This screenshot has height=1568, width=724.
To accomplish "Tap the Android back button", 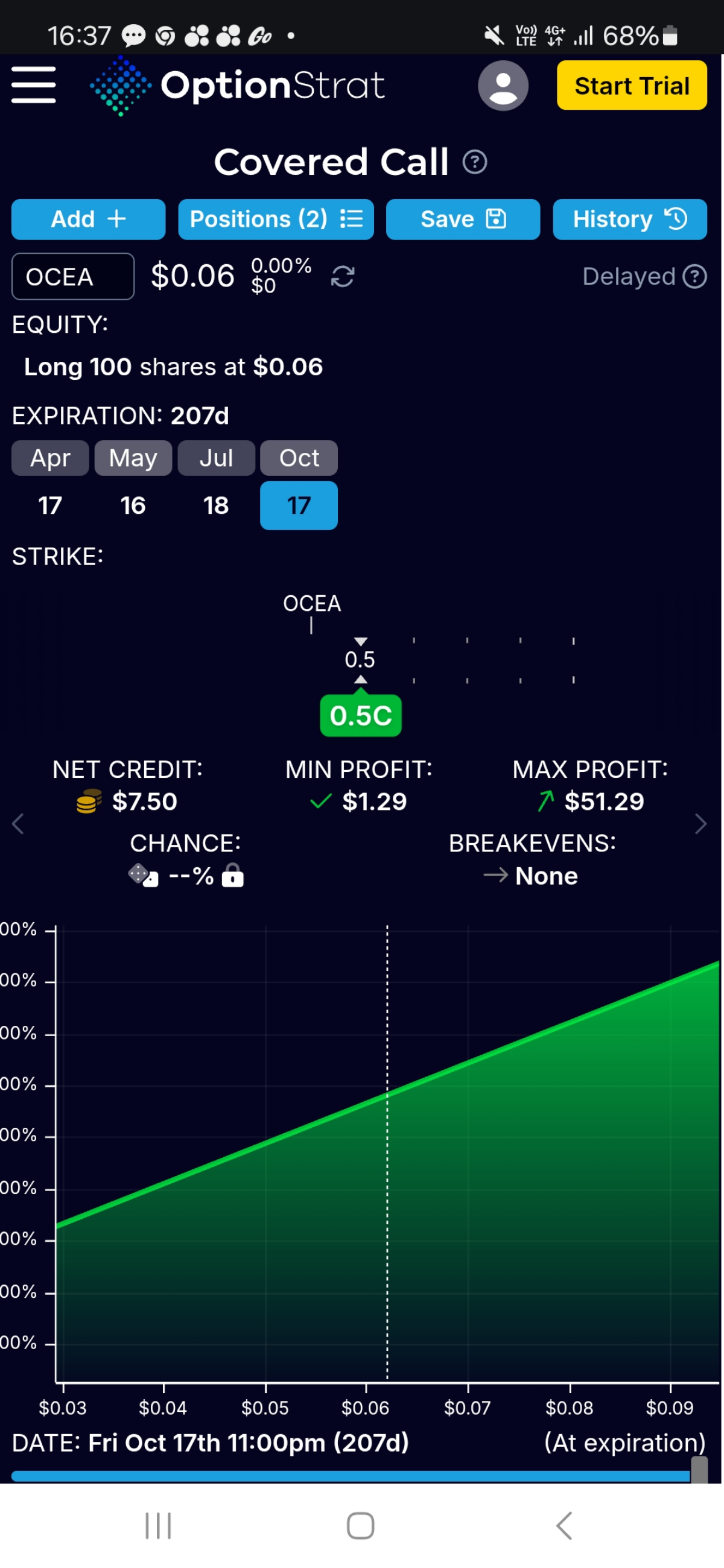I will [x=565, y=1526].
